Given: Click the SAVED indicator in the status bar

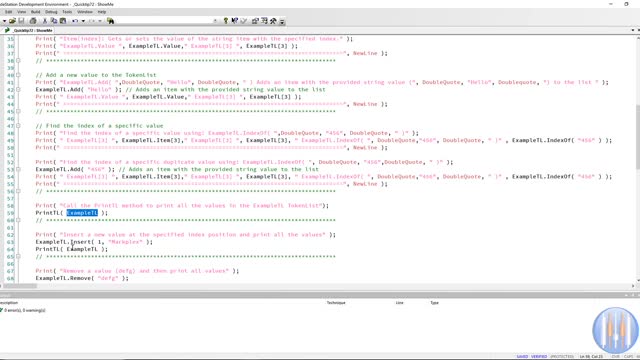Looking at the screenshot, I should pos(522,357).
